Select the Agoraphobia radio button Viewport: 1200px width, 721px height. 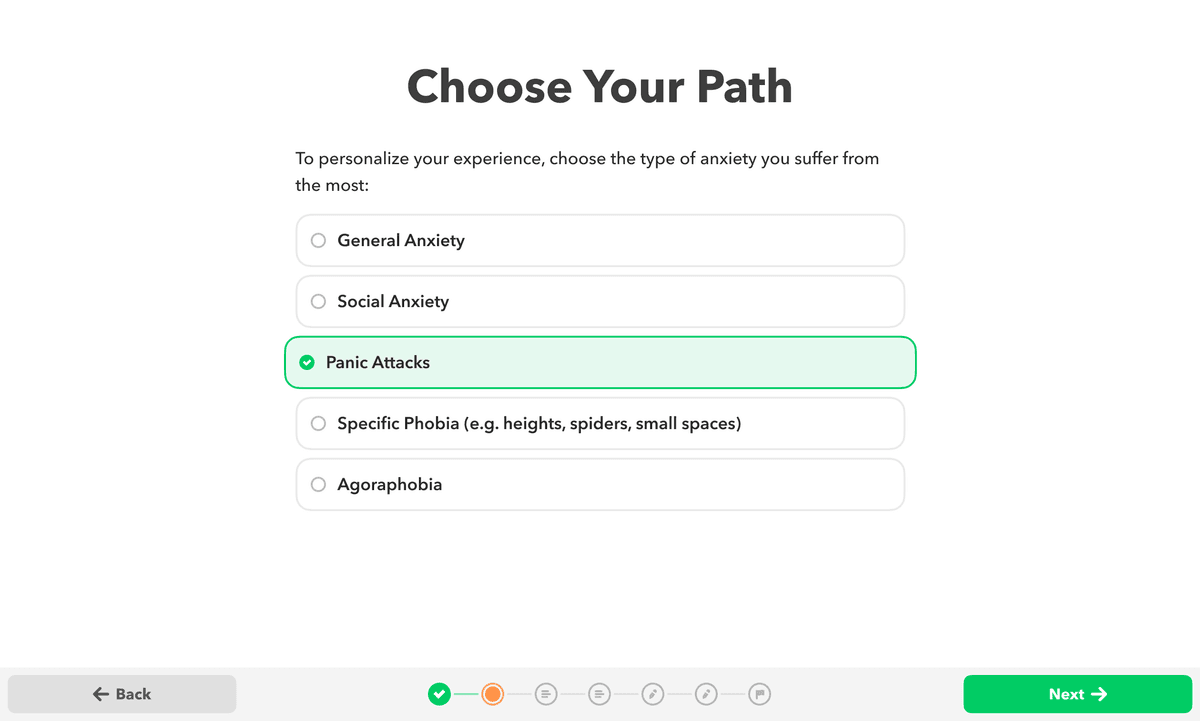coord(318,484)
